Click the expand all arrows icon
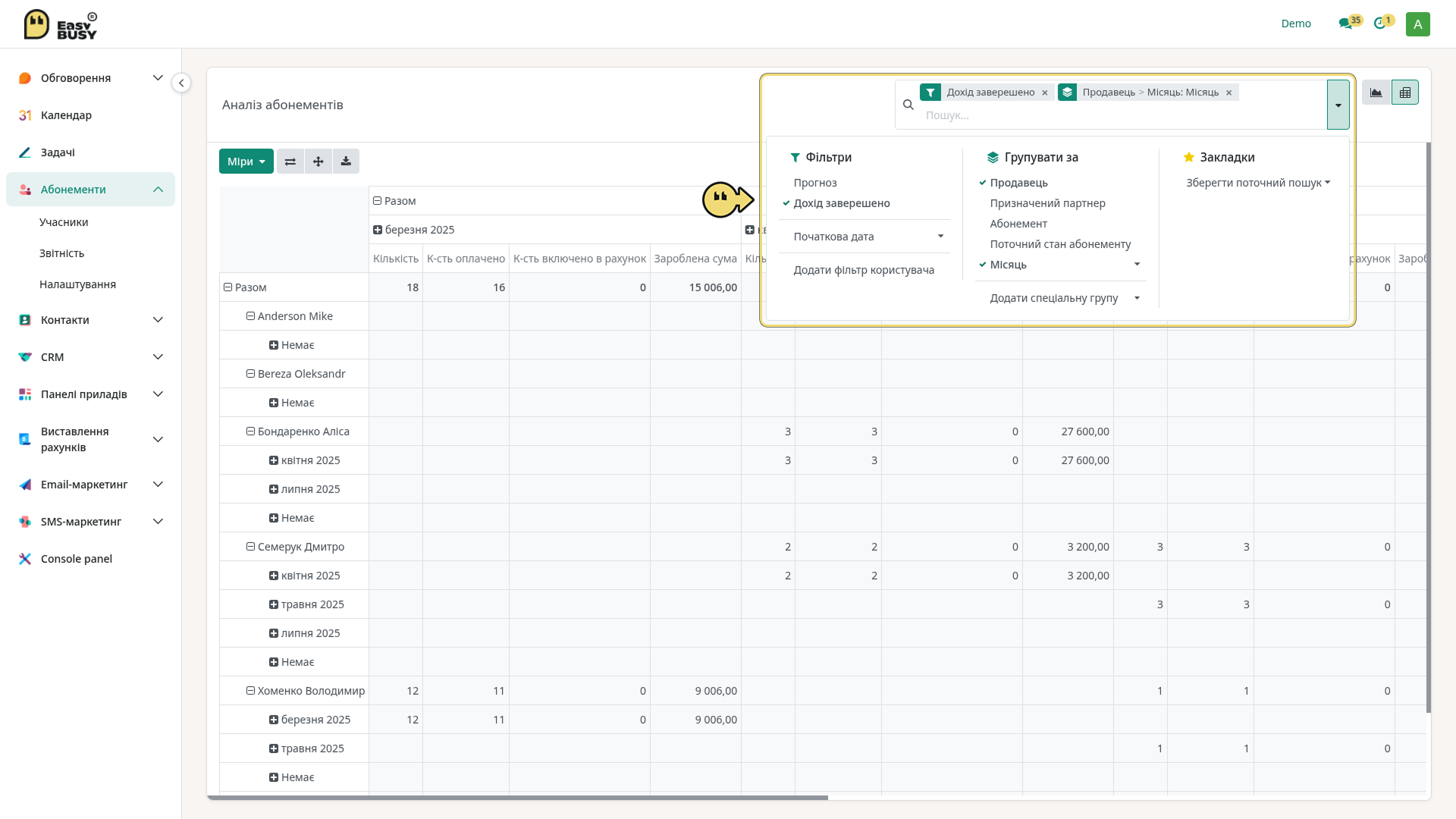Screen dimensions: 1456x819 click(x=318, y=162)
